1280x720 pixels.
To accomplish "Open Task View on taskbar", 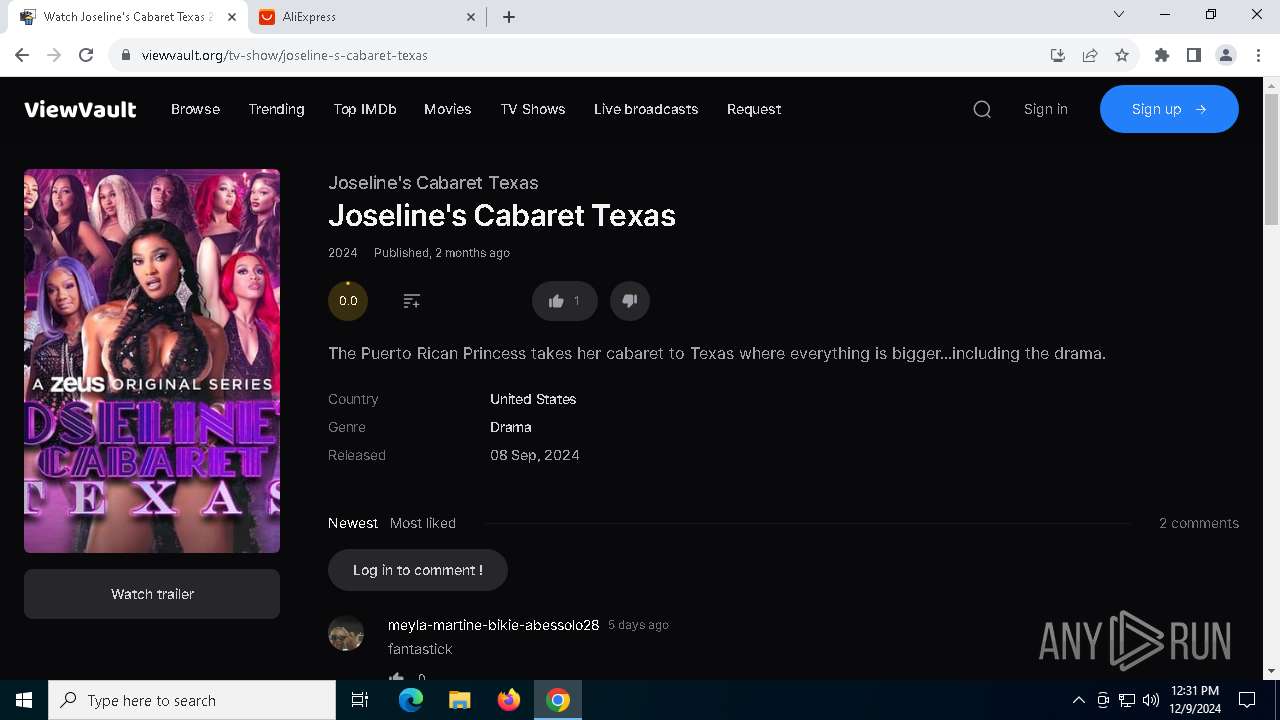I will click(x=360, y=700).
